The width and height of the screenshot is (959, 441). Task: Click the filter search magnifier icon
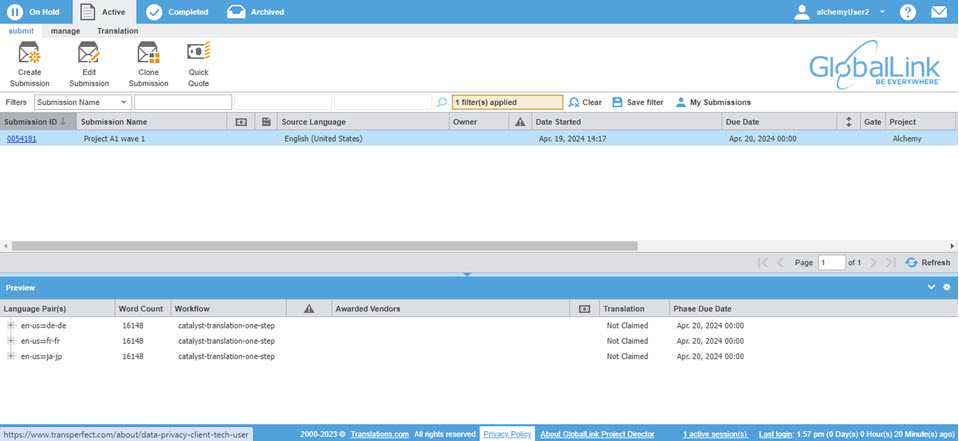pos(442,102)
